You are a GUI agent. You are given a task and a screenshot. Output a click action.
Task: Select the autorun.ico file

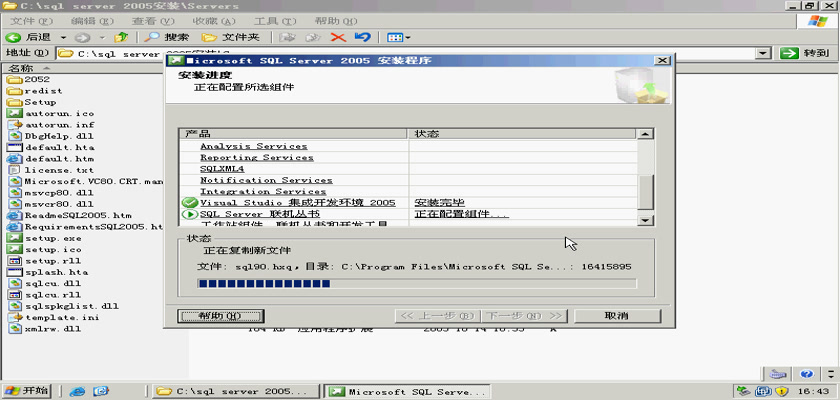(51, 114)
